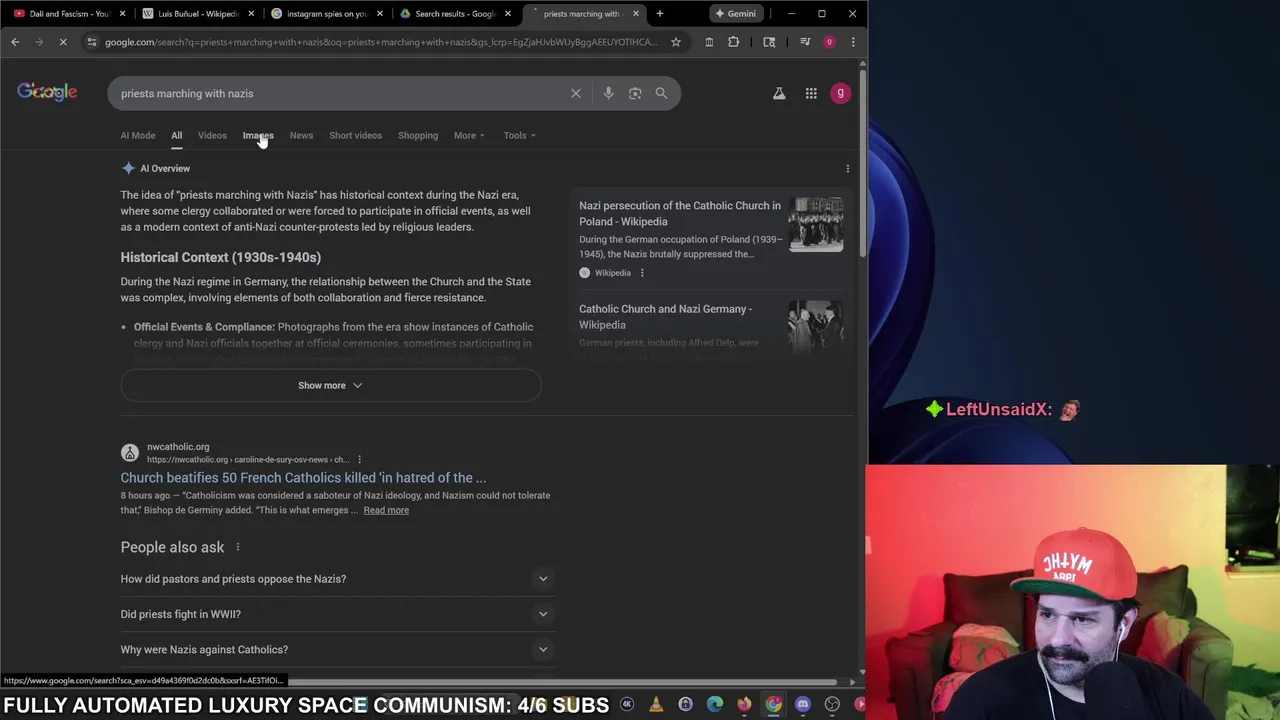Image resolution: width=1280 pixels, height=720 pixels.
Task: Open 'Church beatifies 50 French Catholics' result
Action: (x=303, y=478)
